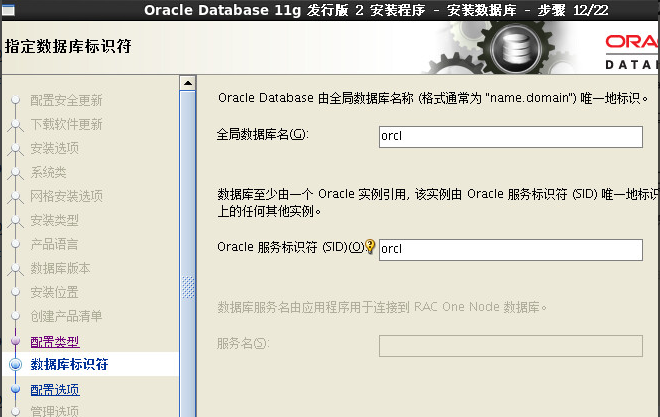This screenshot has width=660, height=417.
Task: Select the 下载软件更新 step
Action: point(67,124)
